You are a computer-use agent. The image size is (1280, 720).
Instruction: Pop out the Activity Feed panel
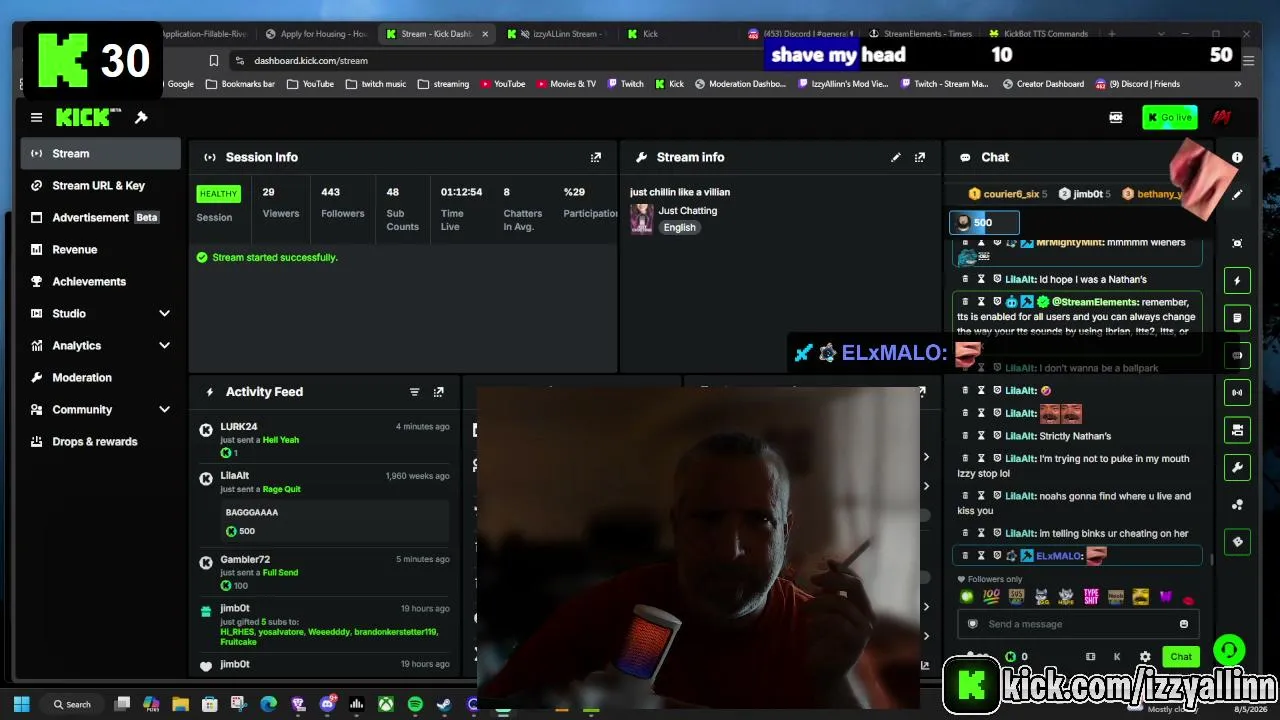tap(438, 392)
